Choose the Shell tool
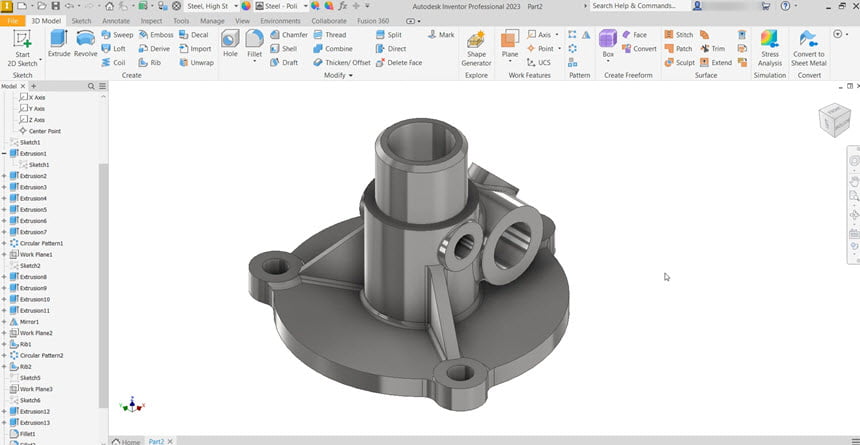Viewport: 860px width, 445px height. (x=284, y=48)
